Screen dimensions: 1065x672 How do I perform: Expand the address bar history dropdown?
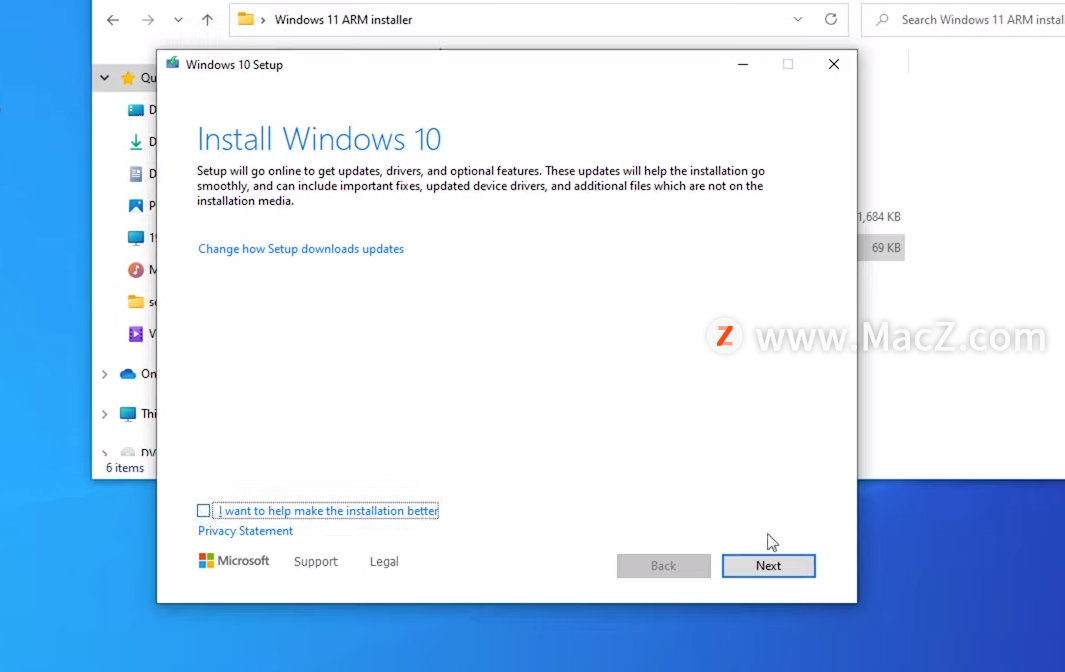pos(798,20)
